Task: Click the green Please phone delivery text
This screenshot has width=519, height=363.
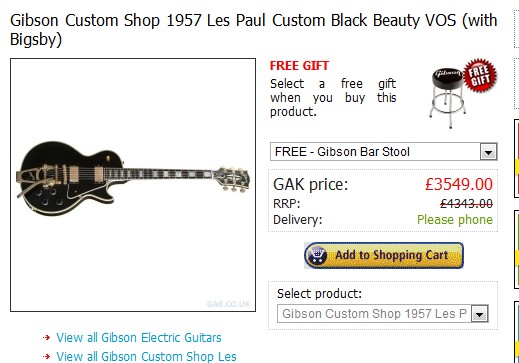Action: coord(455,220)
